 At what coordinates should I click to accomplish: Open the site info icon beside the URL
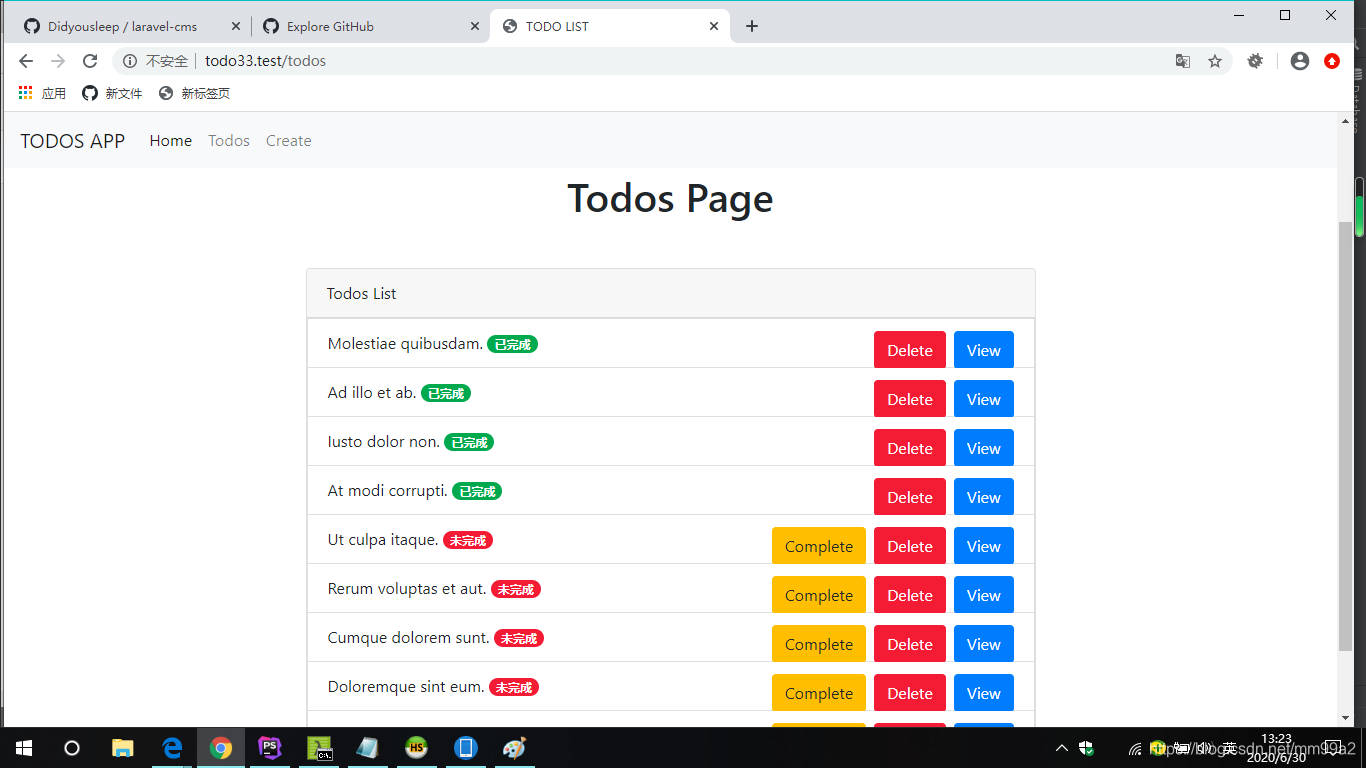click(130, 61)
